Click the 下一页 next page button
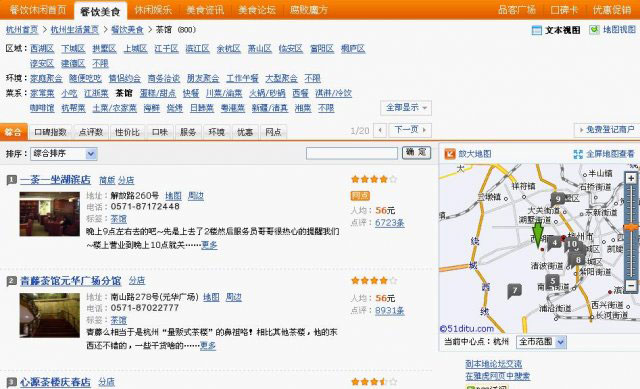 (410, 130)
